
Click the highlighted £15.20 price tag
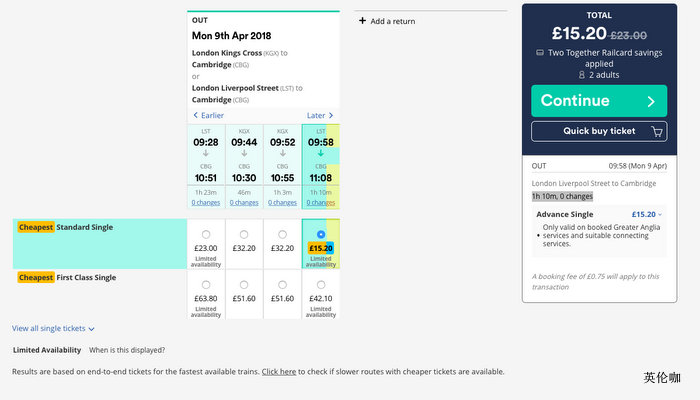[x=320, y=248]
